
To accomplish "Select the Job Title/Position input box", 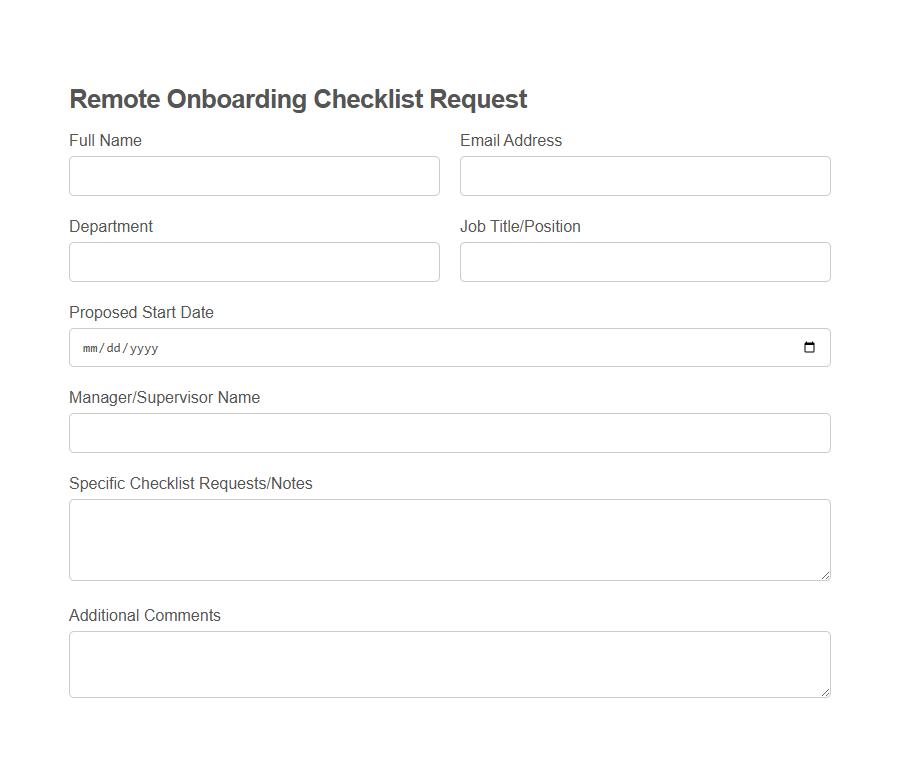I will 644,261.
